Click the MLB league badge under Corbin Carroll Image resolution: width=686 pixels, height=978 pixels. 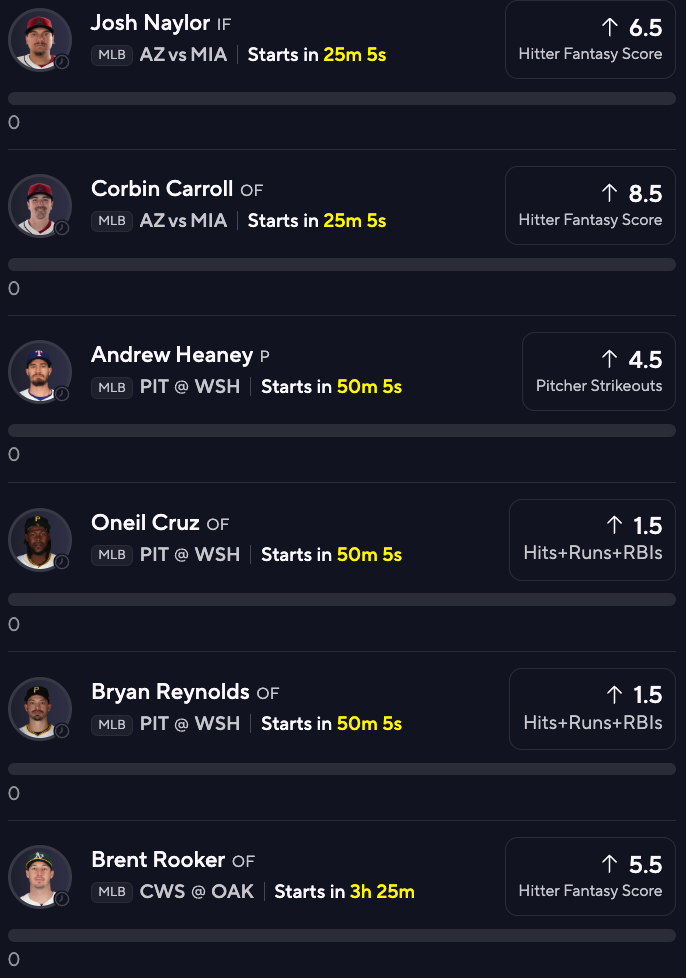[112, 221]
